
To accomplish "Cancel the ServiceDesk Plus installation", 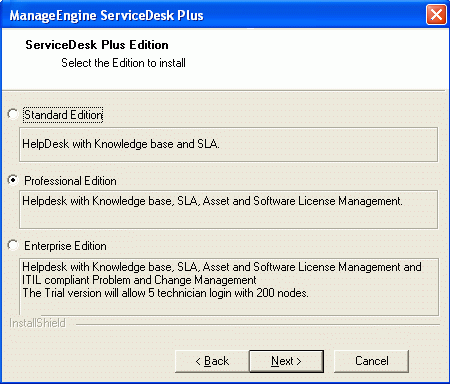I will [x=371, y=361].
